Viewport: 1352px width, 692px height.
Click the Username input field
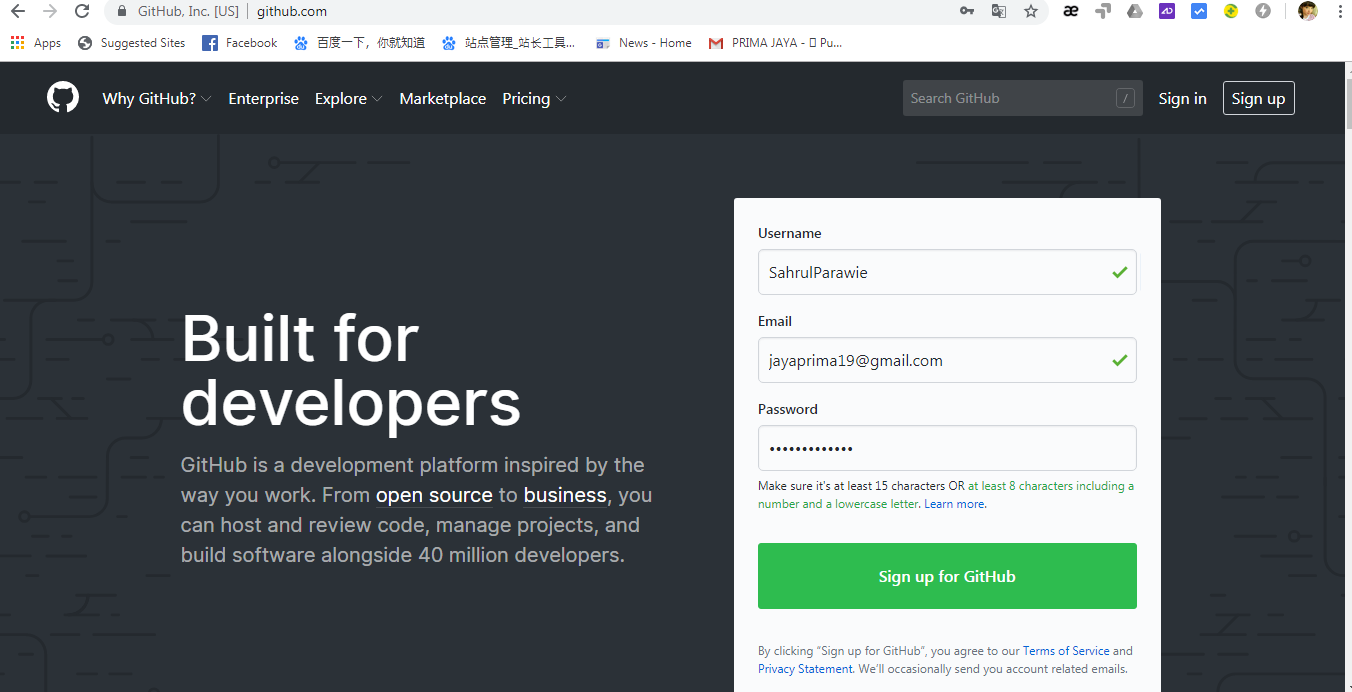pyautogui.click(x=947, y=272)
